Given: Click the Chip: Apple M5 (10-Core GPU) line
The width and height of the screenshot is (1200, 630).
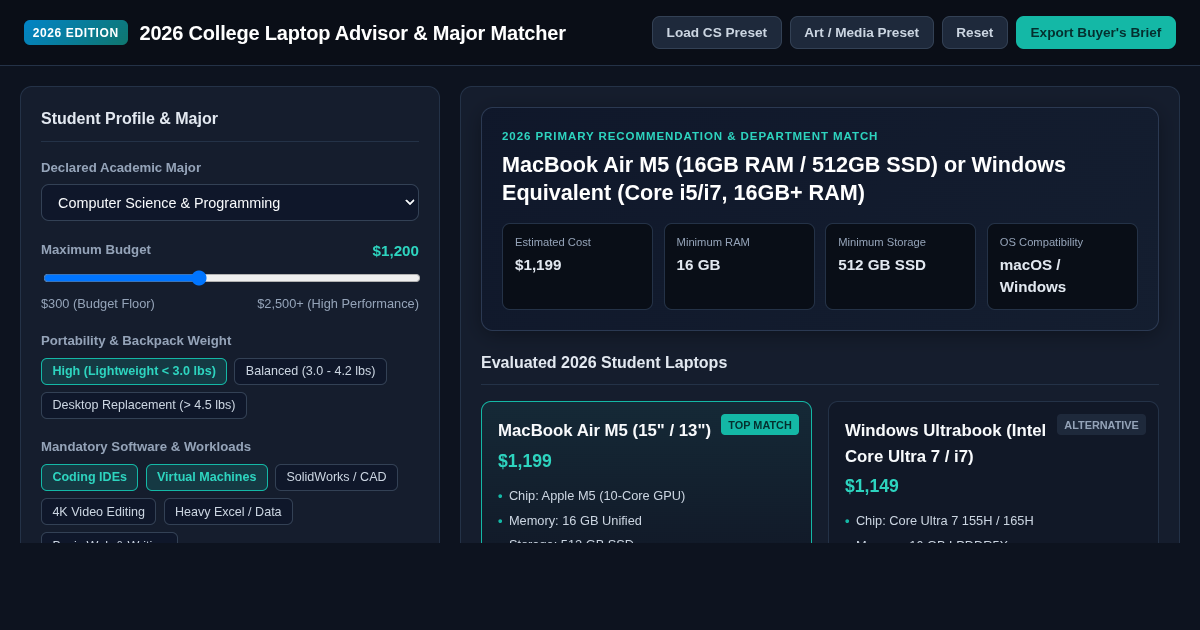Looking at the screenshot, I should click(597, 495).
